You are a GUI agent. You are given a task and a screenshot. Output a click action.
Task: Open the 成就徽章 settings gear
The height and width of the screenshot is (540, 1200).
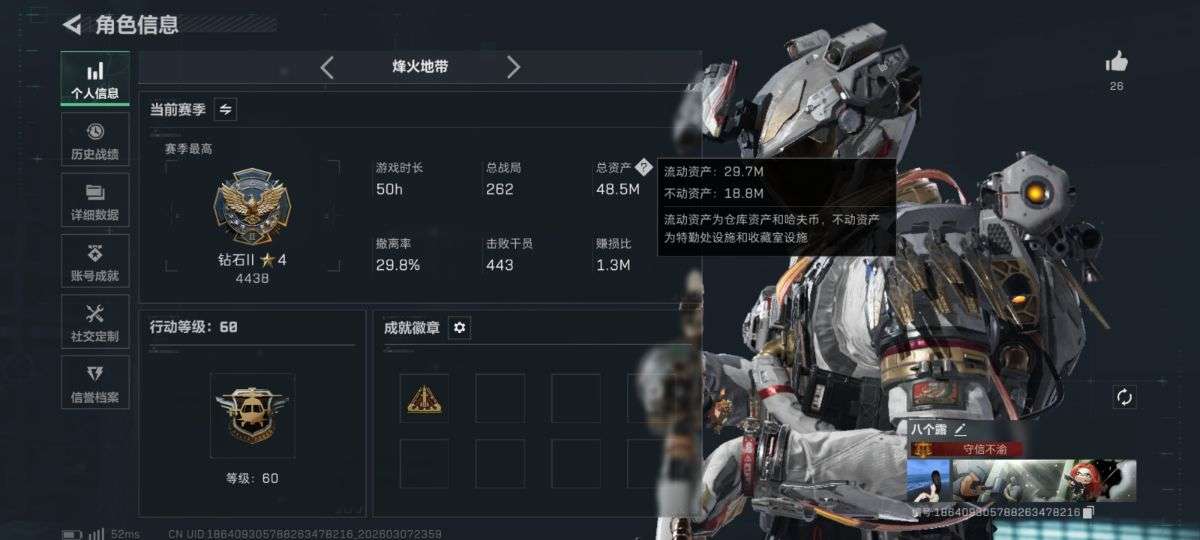(459, 328)
